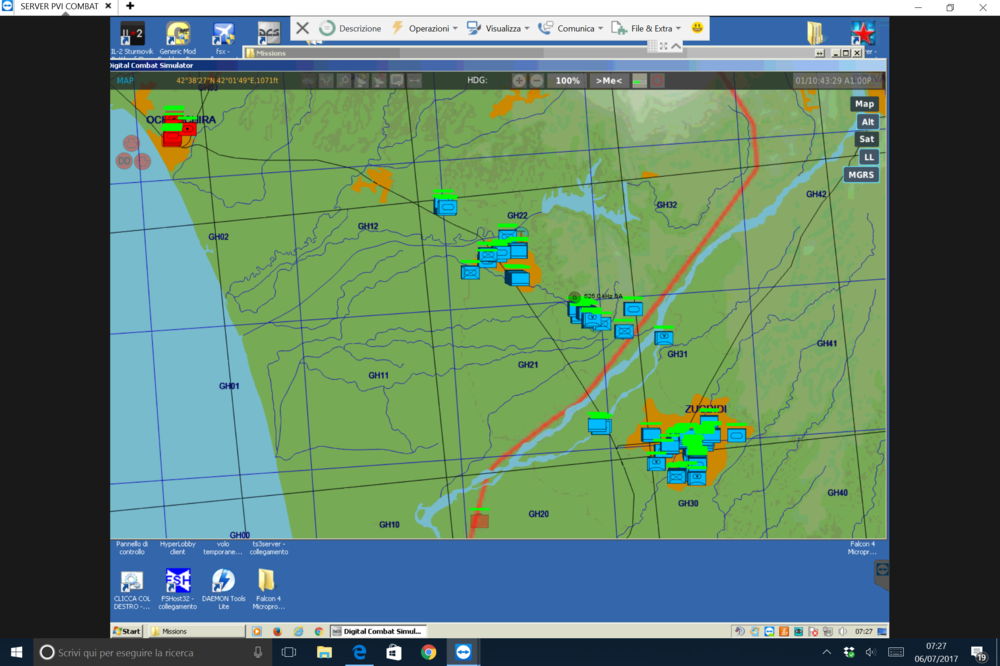Open the red star shortcut at top right
Image resolution: width=1000 pixels, height=666 pixels.
(x=862, y=33)
